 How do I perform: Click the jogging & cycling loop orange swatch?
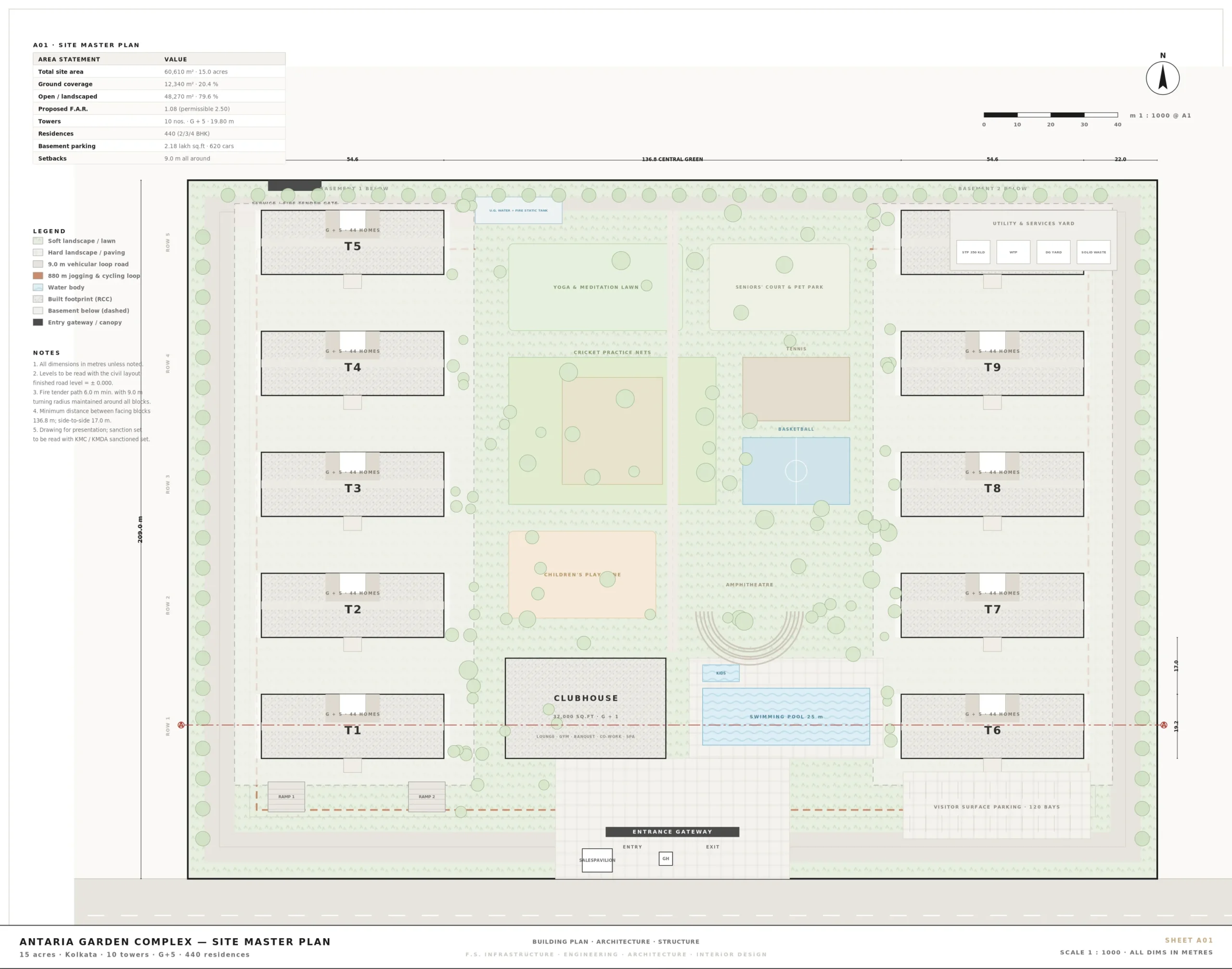coord(38,276)
